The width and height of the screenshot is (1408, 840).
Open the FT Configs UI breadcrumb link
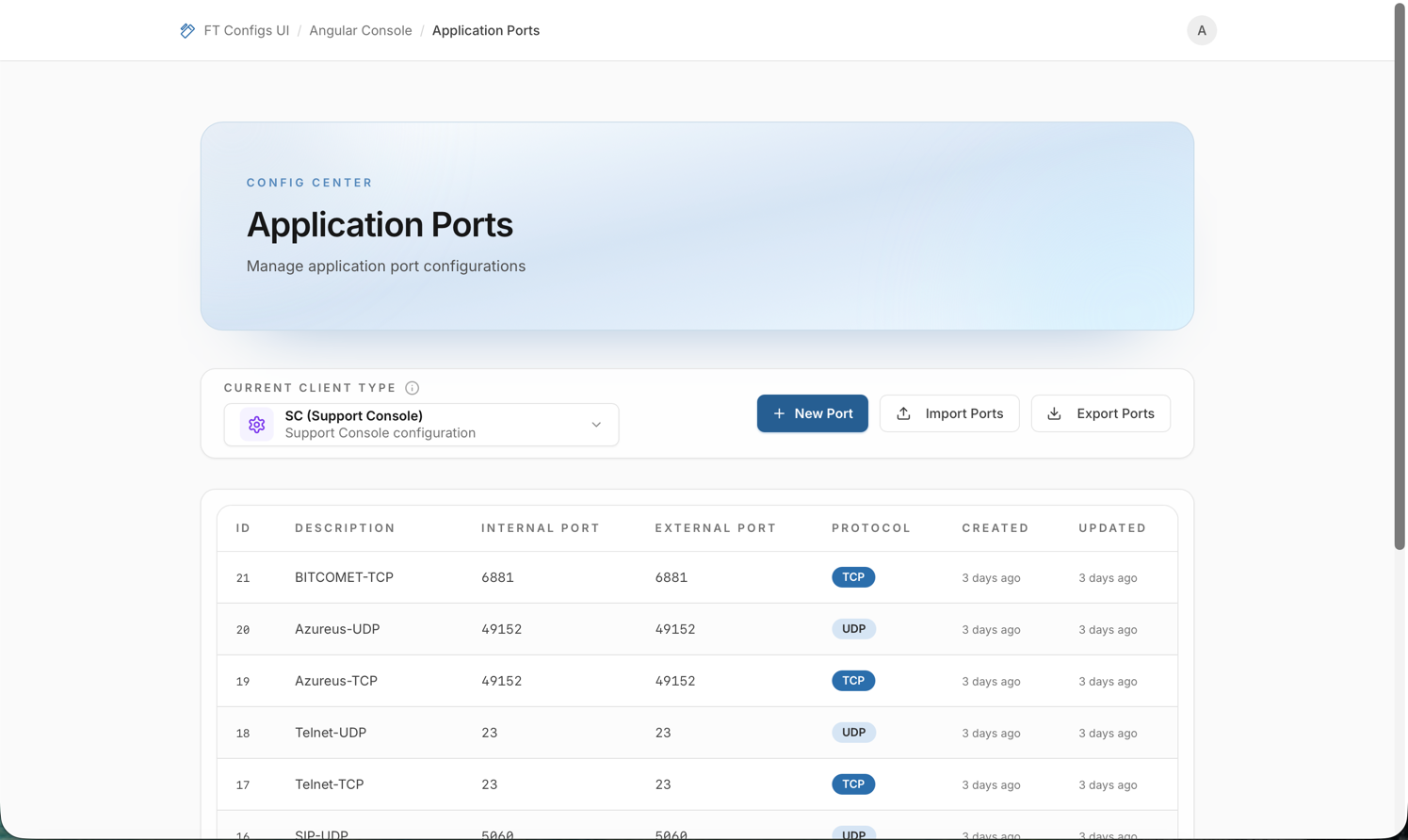246,30
